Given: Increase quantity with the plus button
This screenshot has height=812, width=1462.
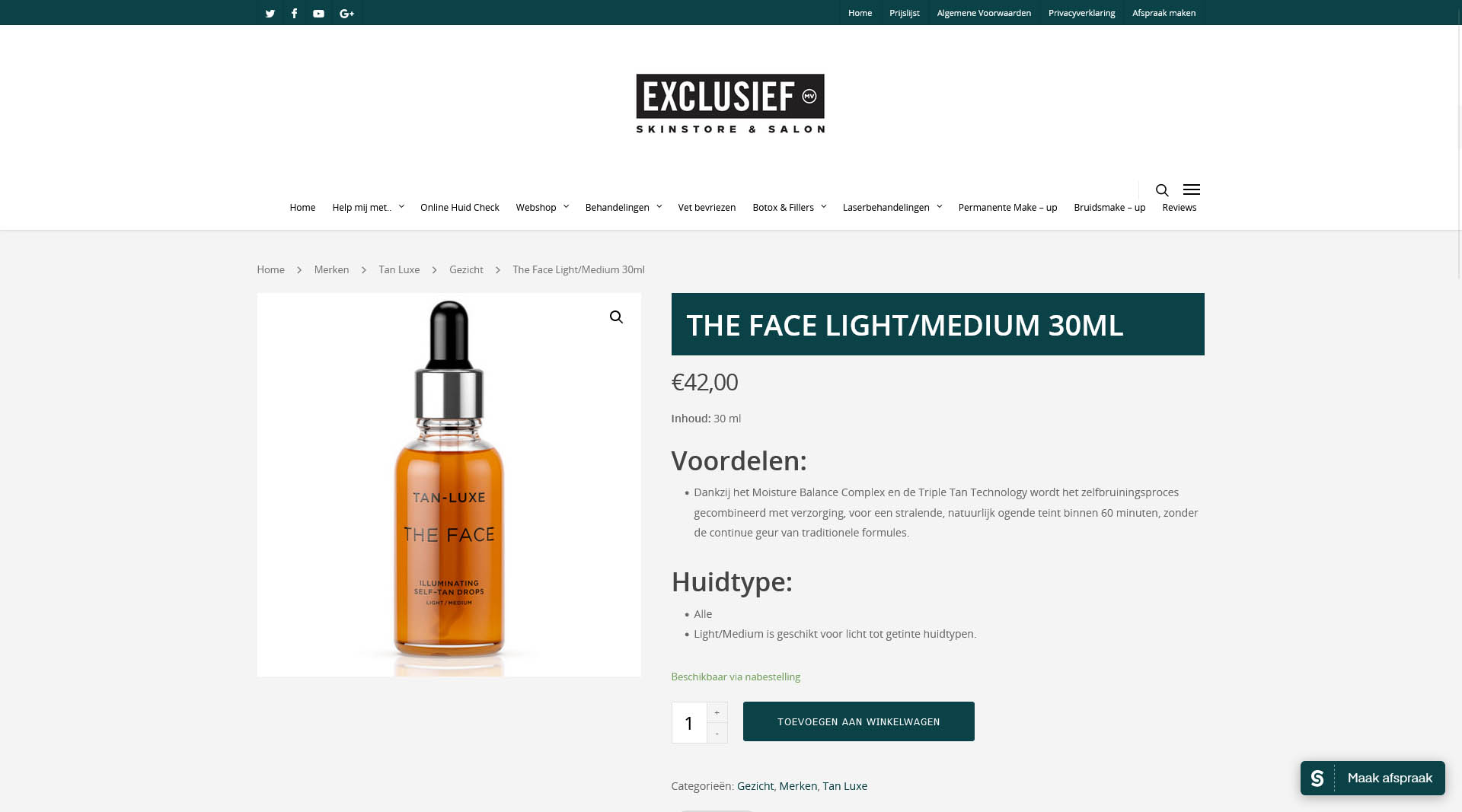Looking at the screenshot, I should [717, 712].
